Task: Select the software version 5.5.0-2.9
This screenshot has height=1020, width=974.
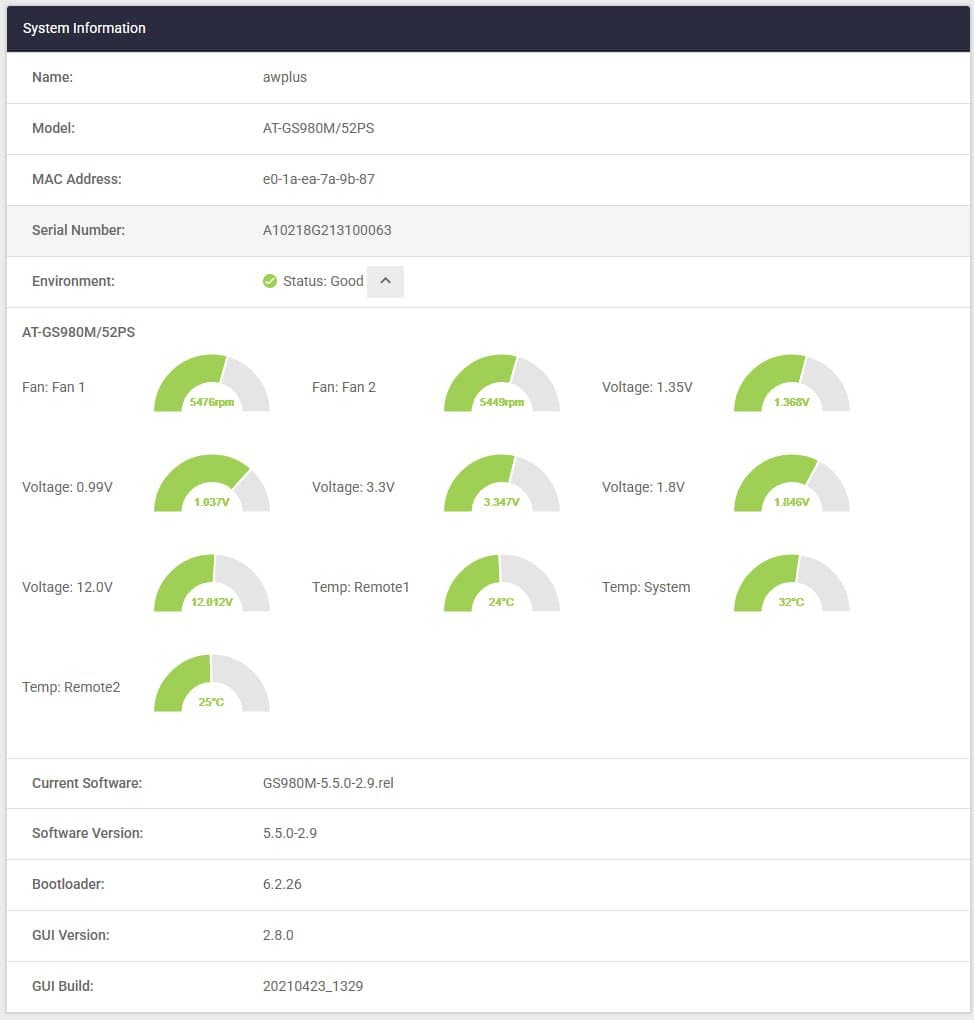Action: (x=290, y=833)
